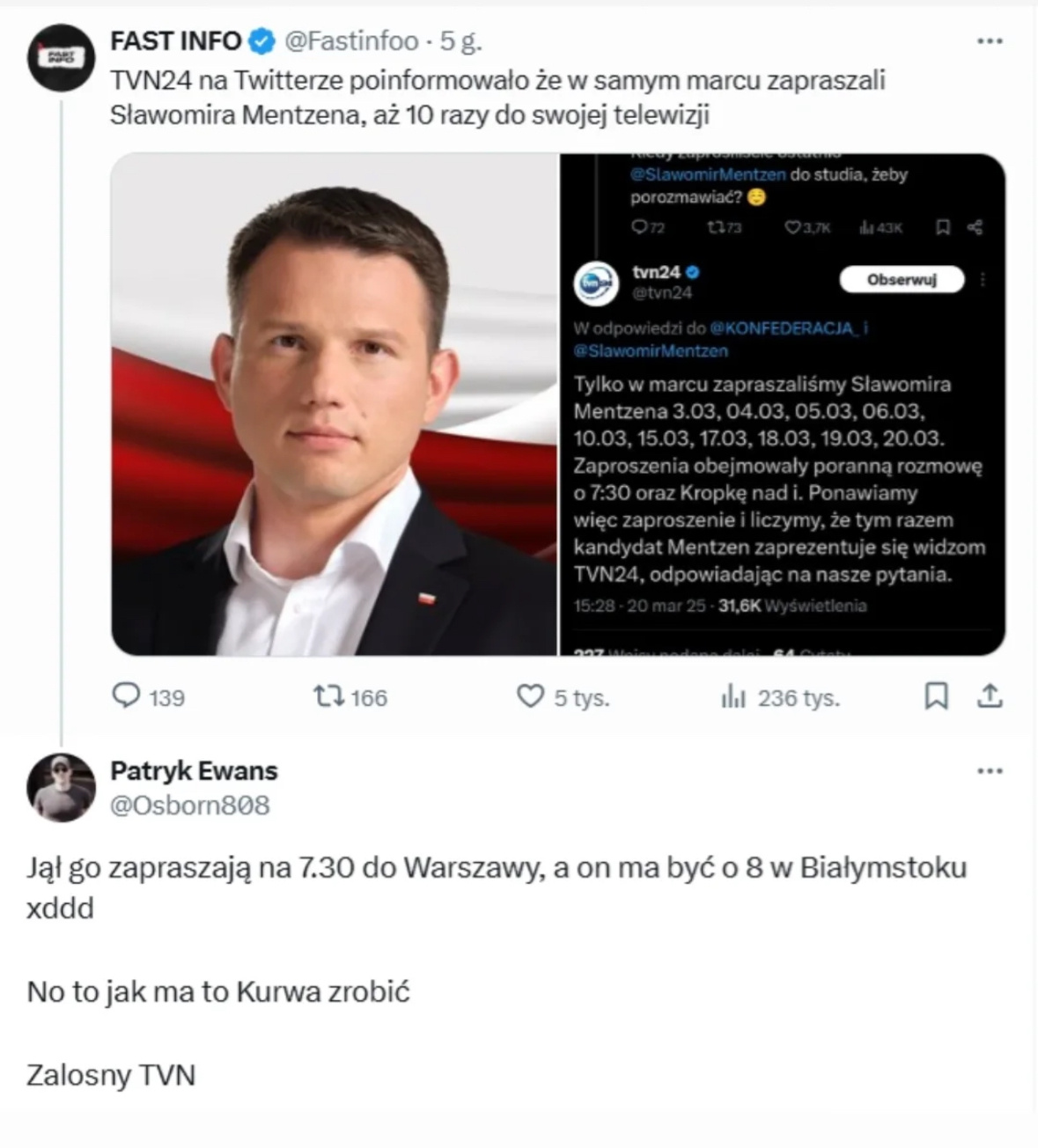
Task: Click the FAST INFO verified badge
Action: (x=261, y=40)
